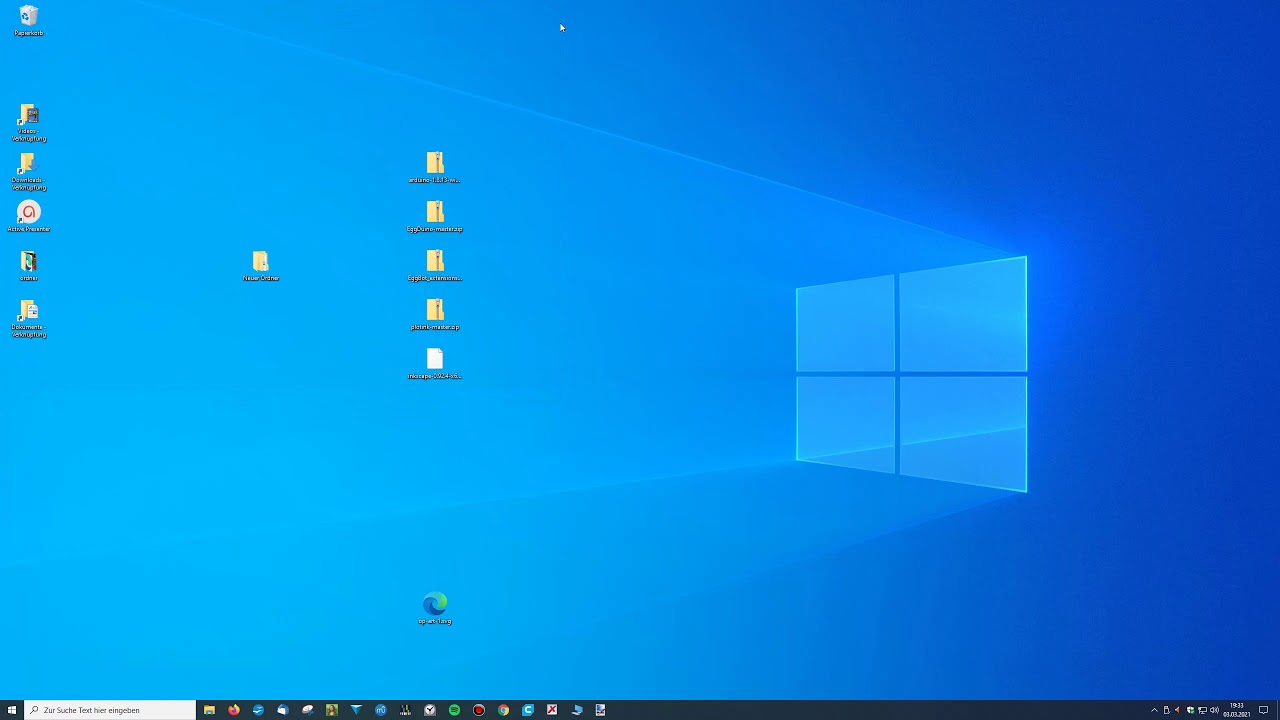Viewport: 1280px width, 720px height.
Task: Launch Spotify from the taskbar
Action: (454, 710)
